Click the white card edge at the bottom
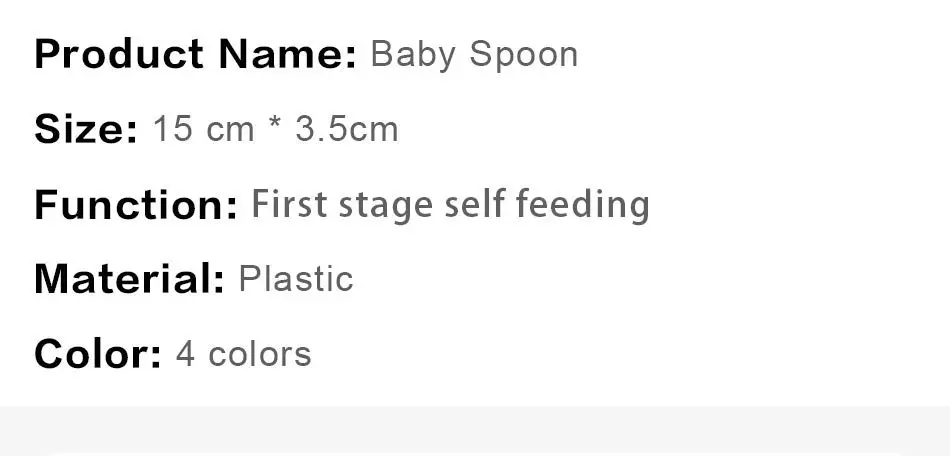The height and width of the screenshot is (456, 950). pos(475,452)
